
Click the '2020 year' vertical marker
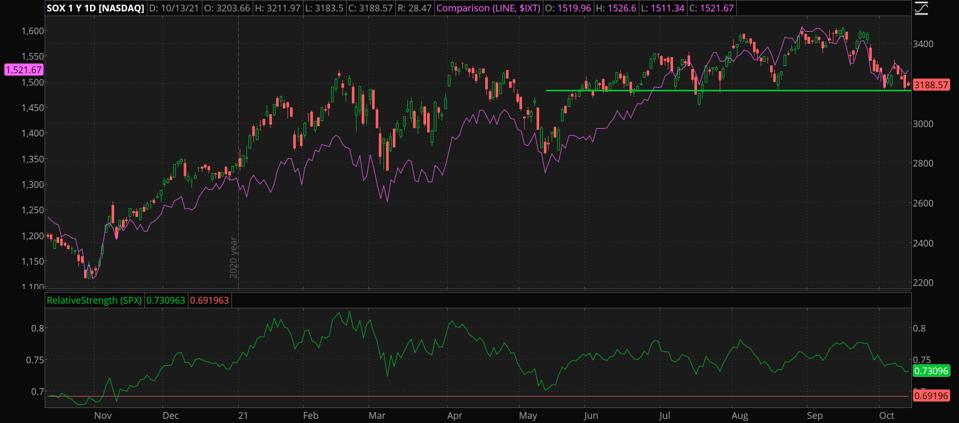236,259
